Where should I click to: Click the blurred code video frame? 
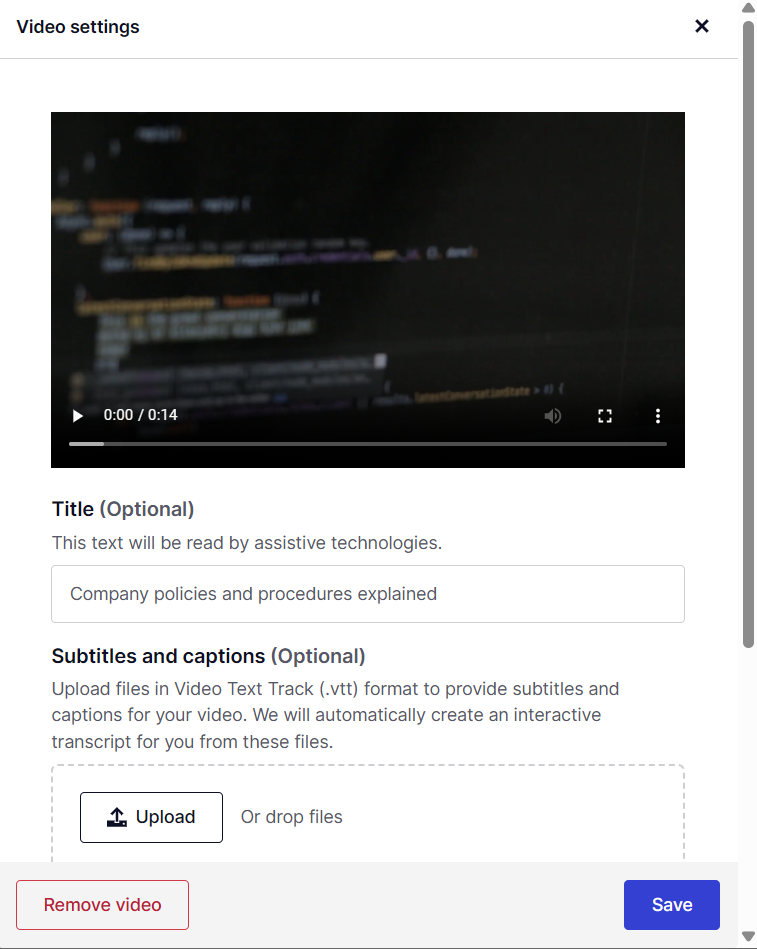pyautogui.click(x=368, y=254)
